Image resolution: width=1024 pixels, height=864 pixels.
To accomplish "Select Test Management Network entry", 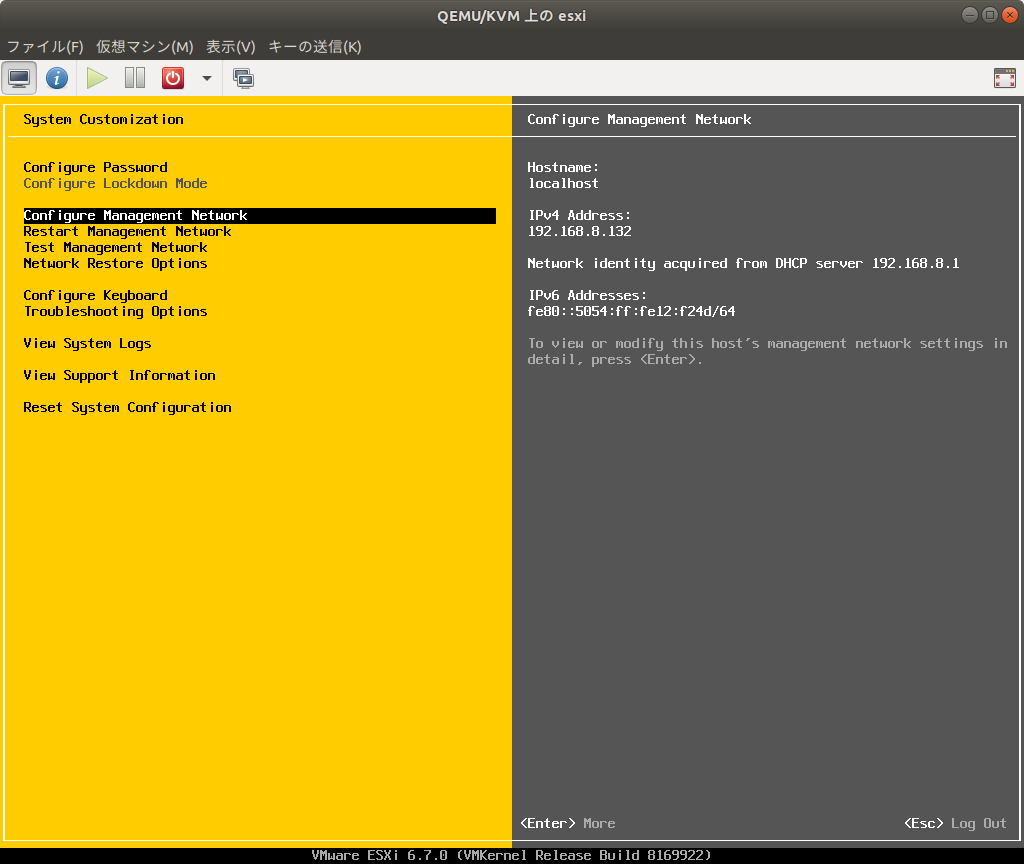I will [x=116, y=248].
